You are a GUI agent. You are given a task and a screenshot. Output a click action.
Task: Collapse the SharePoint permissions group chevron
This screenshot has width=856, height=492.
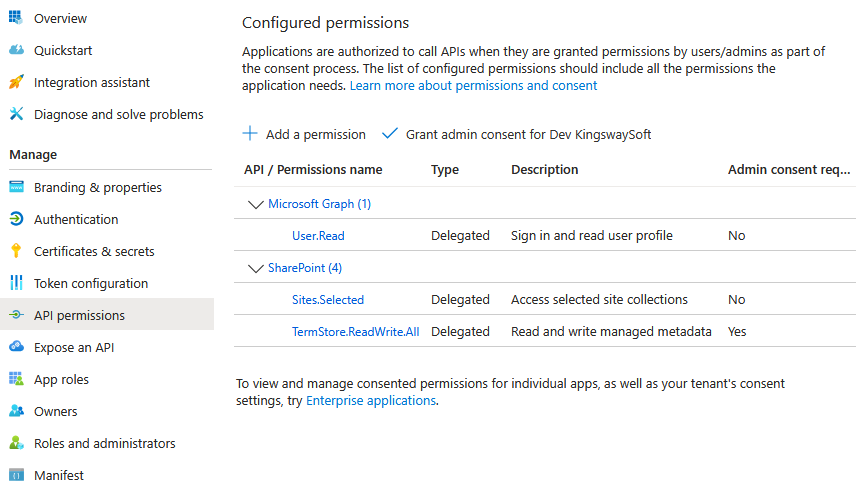pos(254,268)
